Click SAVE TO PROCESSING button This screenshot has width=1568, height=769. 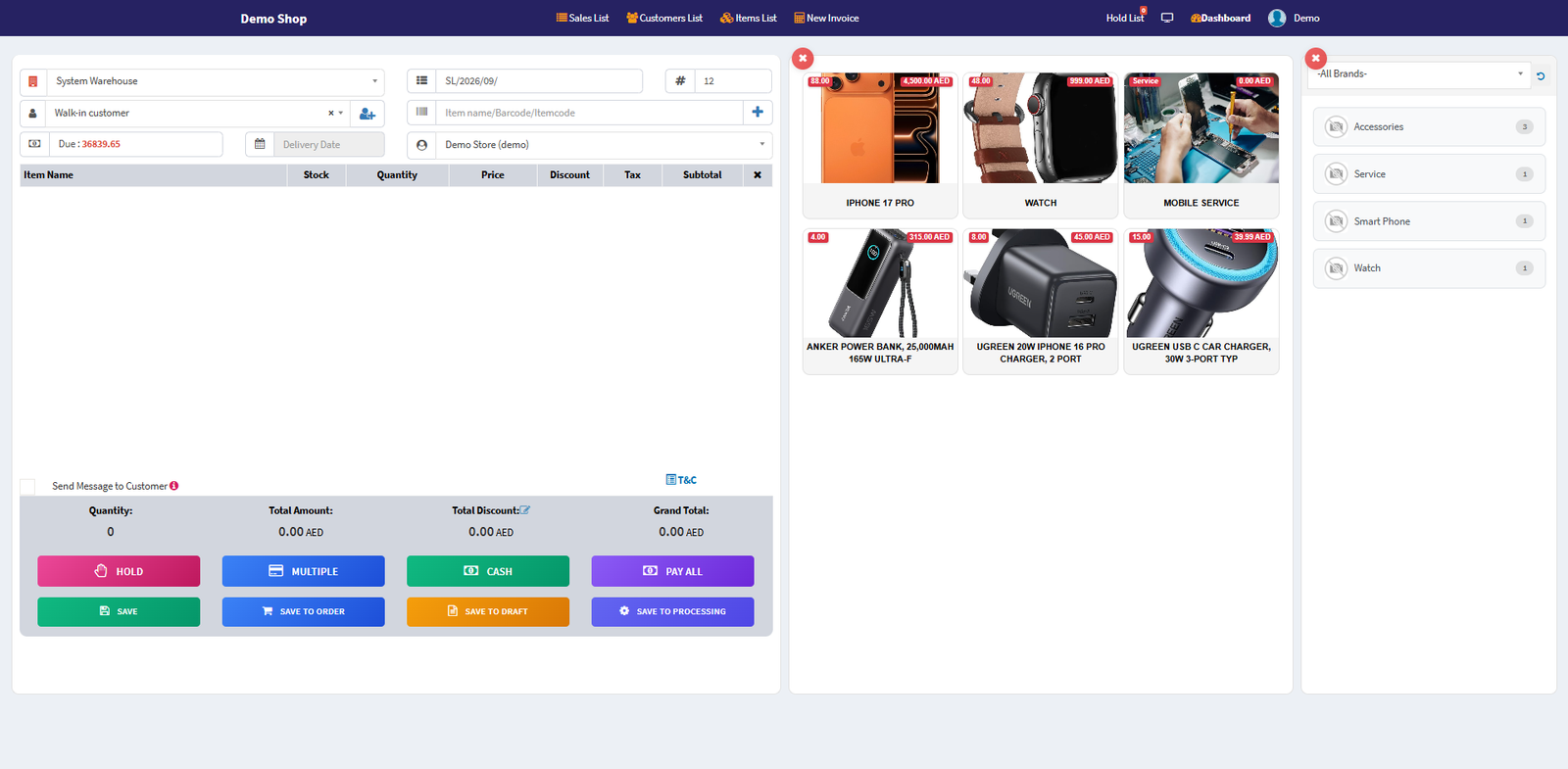[672, 611]
